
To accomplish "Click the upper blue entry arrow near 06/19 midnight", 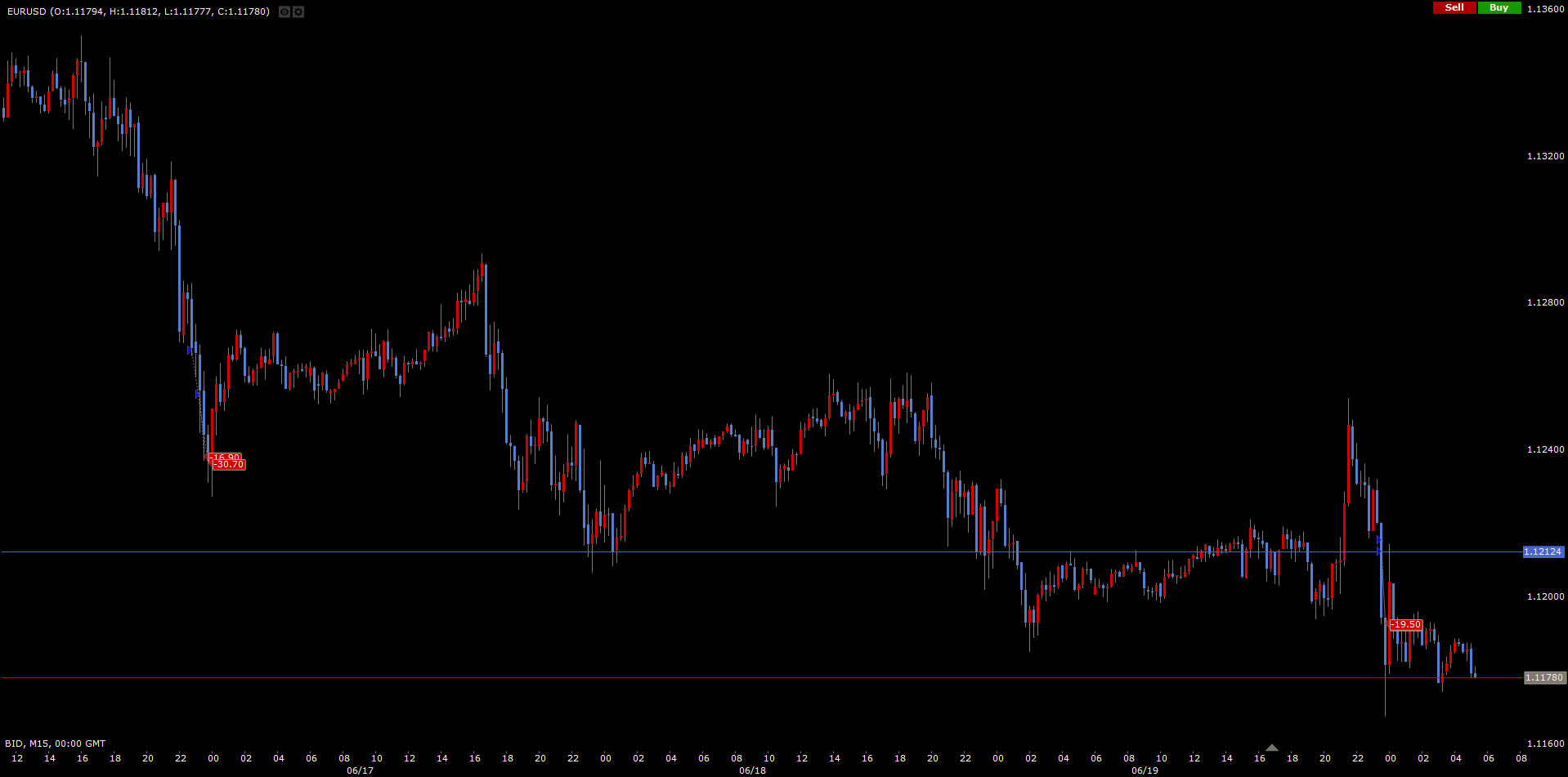I will [x=1379, y=539].
